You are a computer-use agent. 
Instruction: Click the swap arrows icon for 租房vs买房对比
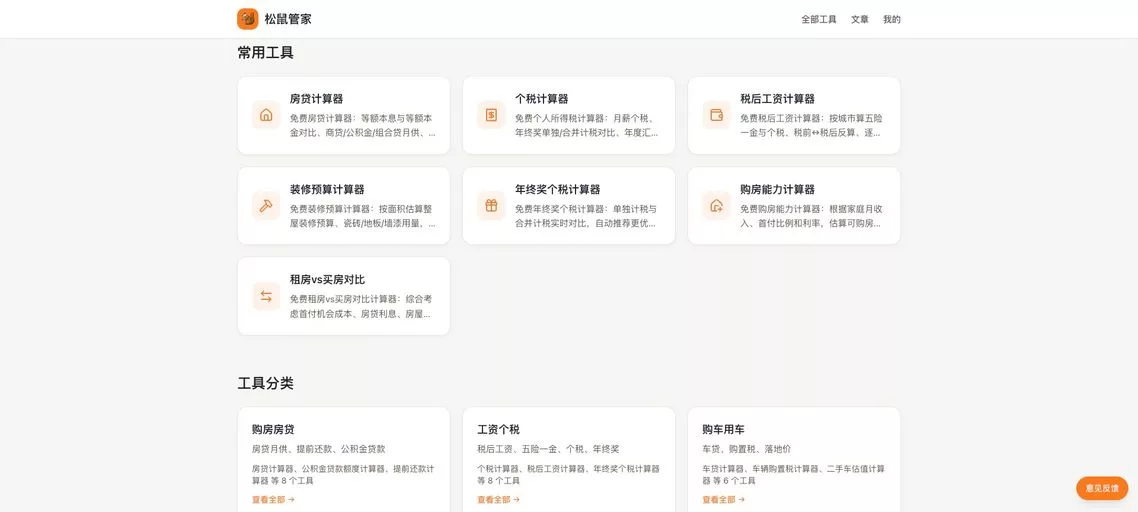266,296
